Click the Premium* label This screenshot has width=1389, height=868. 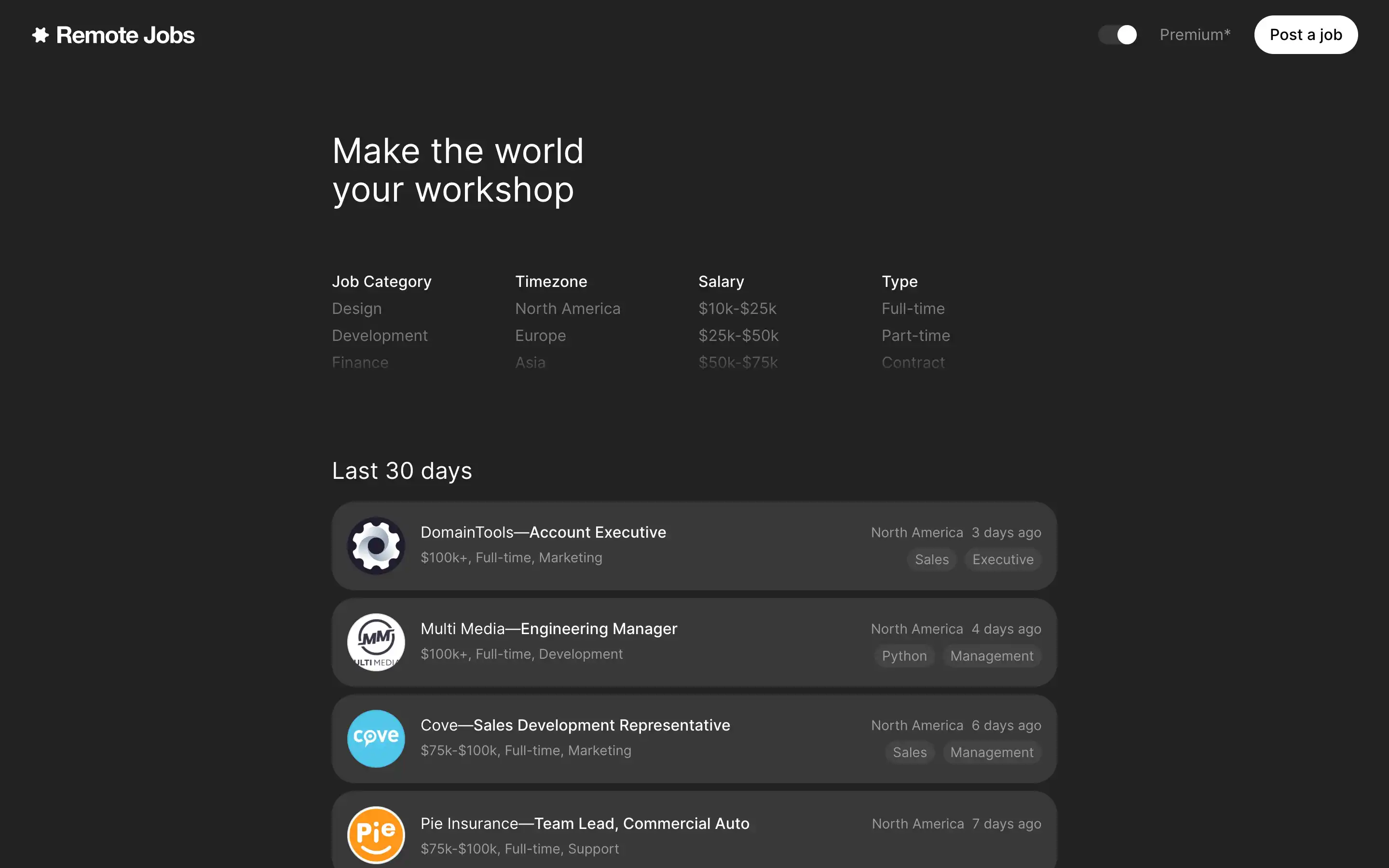pyautogui.click(x=1195, y=35)
